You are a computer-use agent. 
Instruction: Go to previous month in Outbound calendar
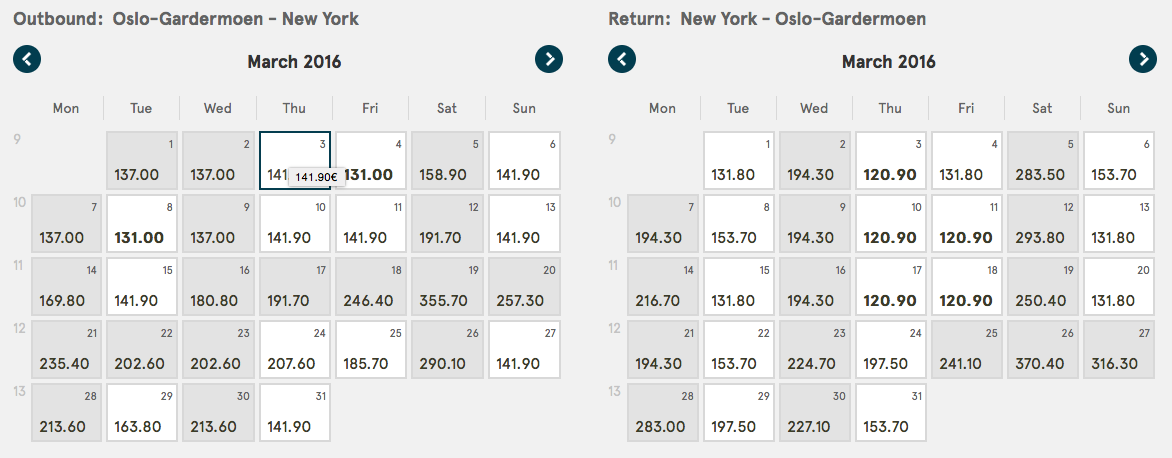[x=27, y=59]
